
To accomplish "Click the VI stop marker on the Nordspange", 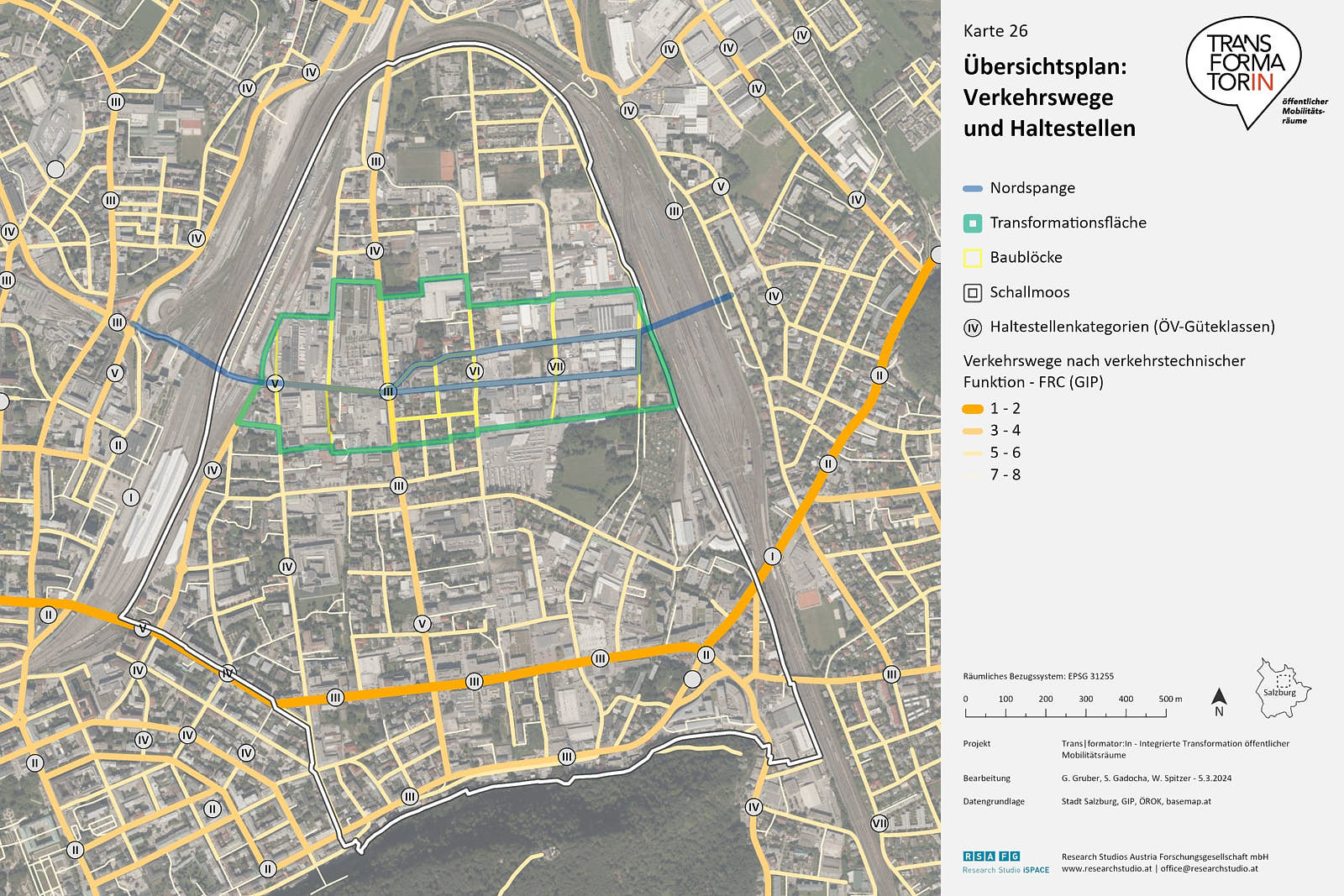I will pyautogui.click(x=475, y=371).
